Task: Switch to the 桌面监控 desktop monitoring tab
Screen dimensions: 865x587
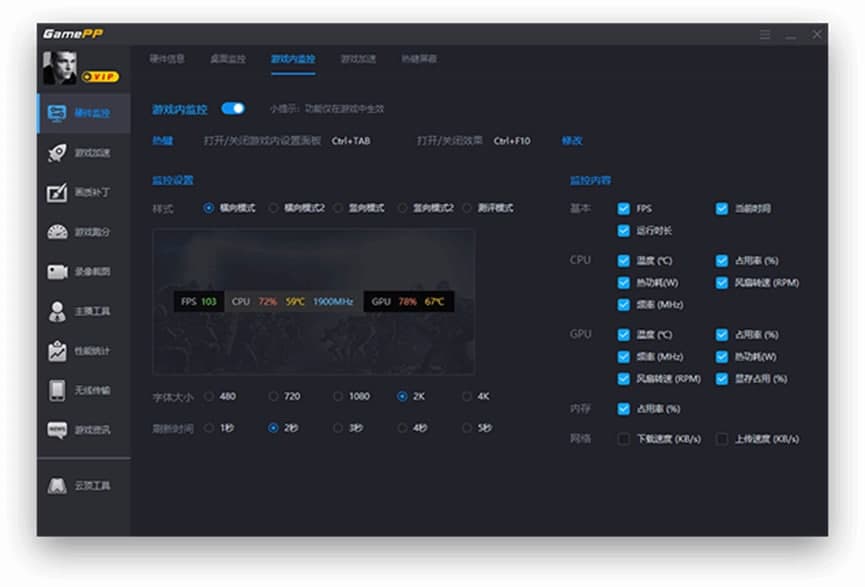Action: coord(228,58)
